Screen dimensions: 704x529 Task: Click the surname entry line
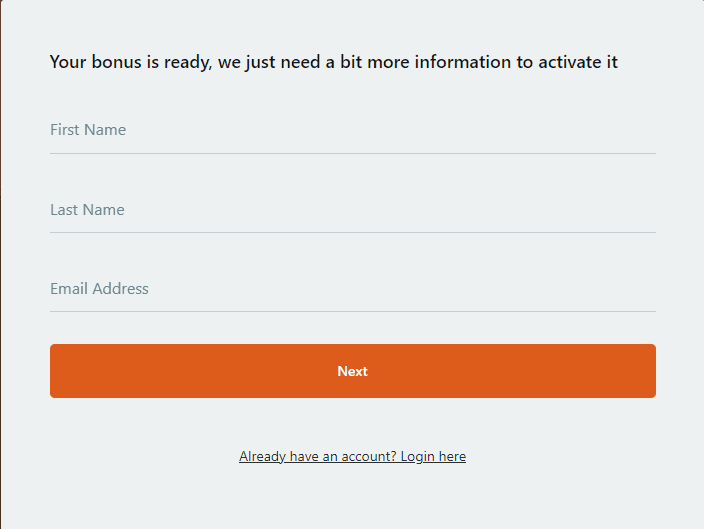pos(352,210)
